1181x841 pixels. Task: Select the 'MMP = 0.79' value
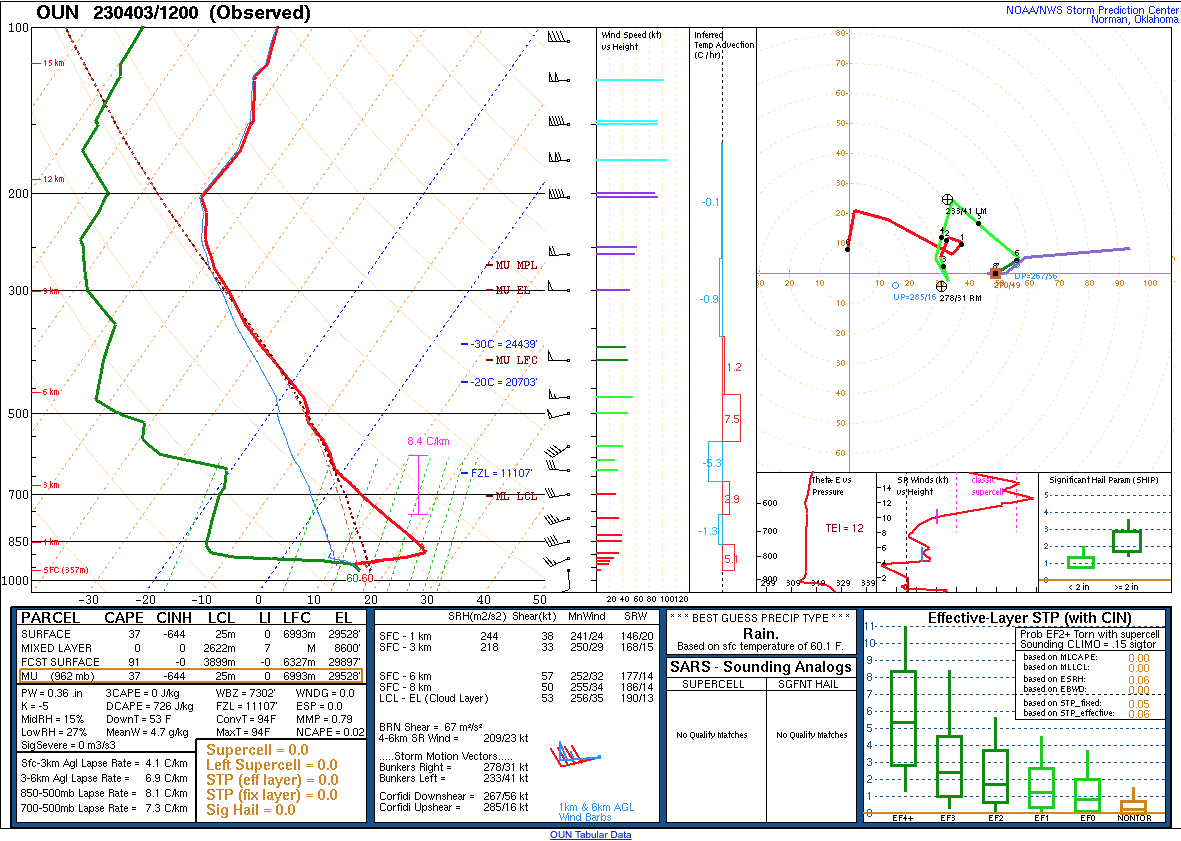click(324, 719)
